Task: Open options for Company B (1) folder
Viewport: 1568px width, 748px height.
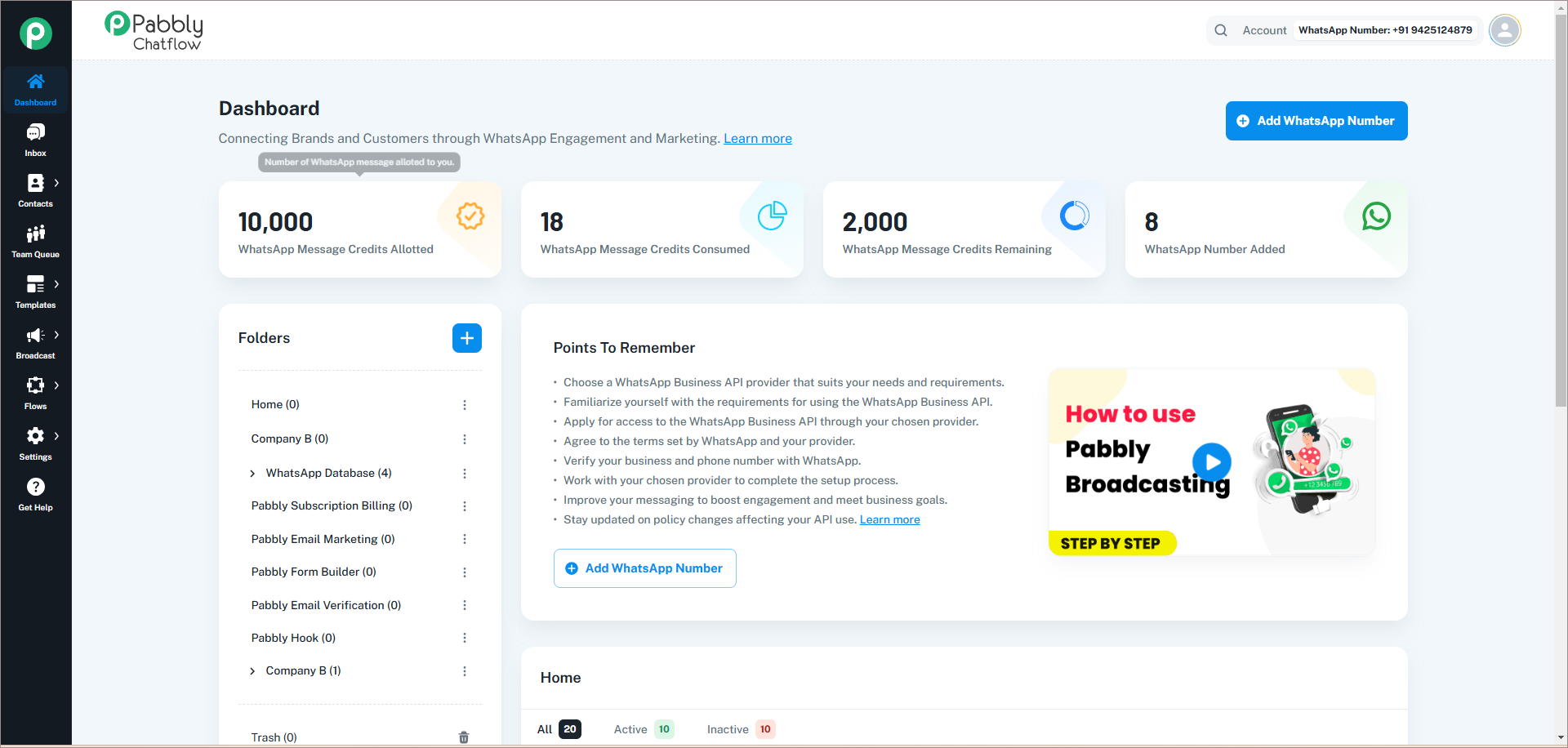Action: (x=465, y=671)
